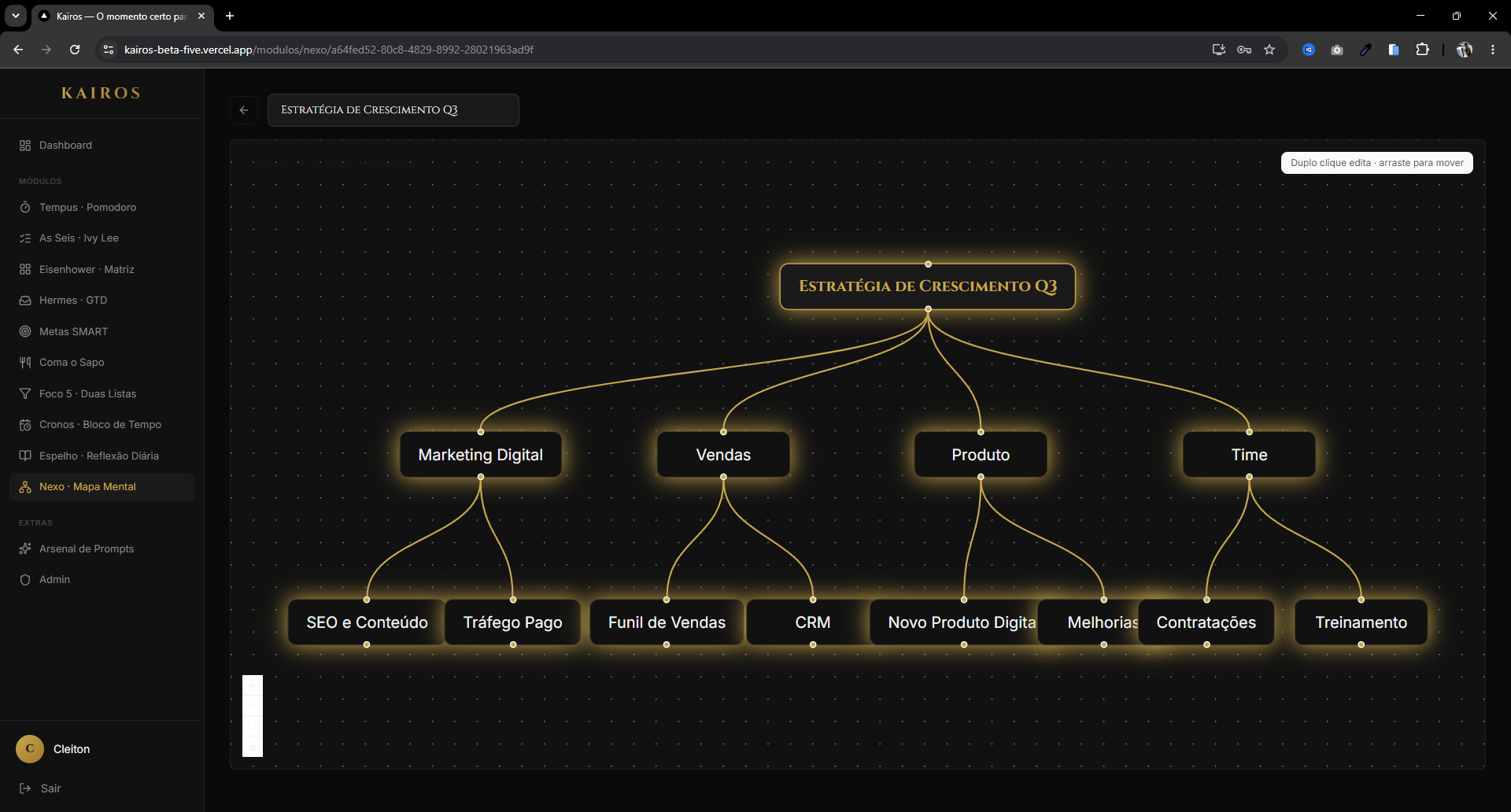Click the camera extension icon in toolbar
1511x812 pixels.
[1337, 50]
